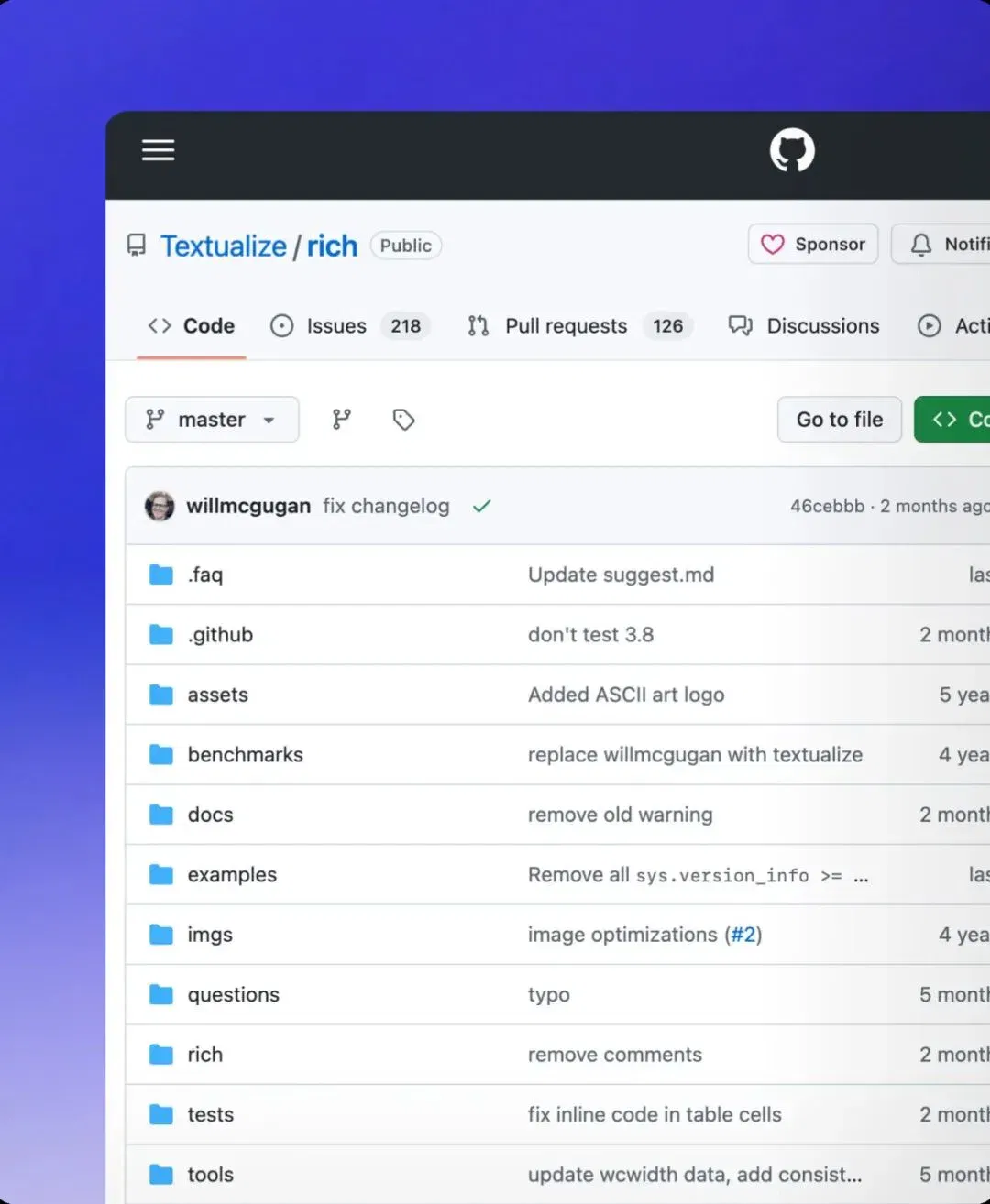The width and height of the screenshot is (990, 1204).
Task: Click the Notifications bell button
Action: [x=941, y=244]
